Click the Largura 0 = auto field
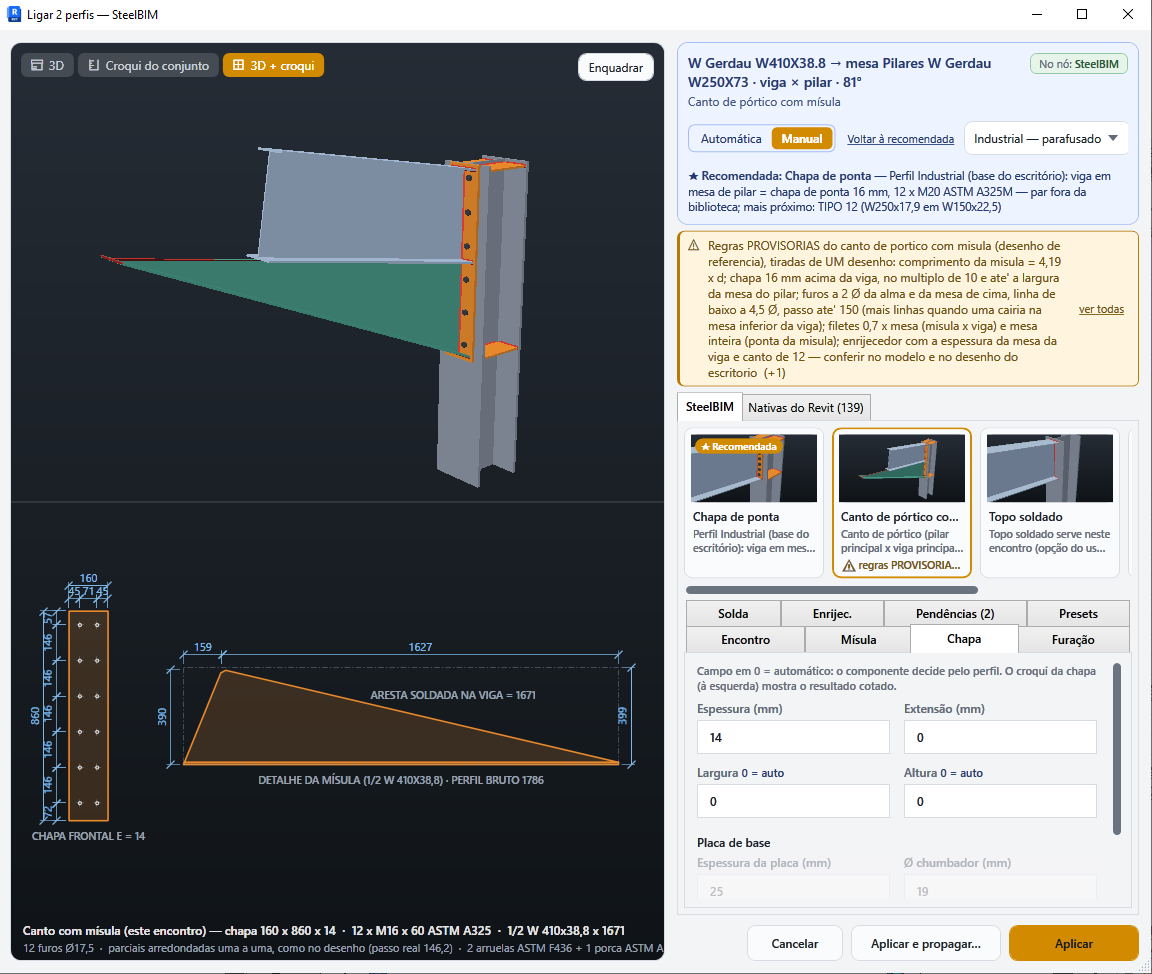Screen dimensions: 1152x974 click(793, 801)
